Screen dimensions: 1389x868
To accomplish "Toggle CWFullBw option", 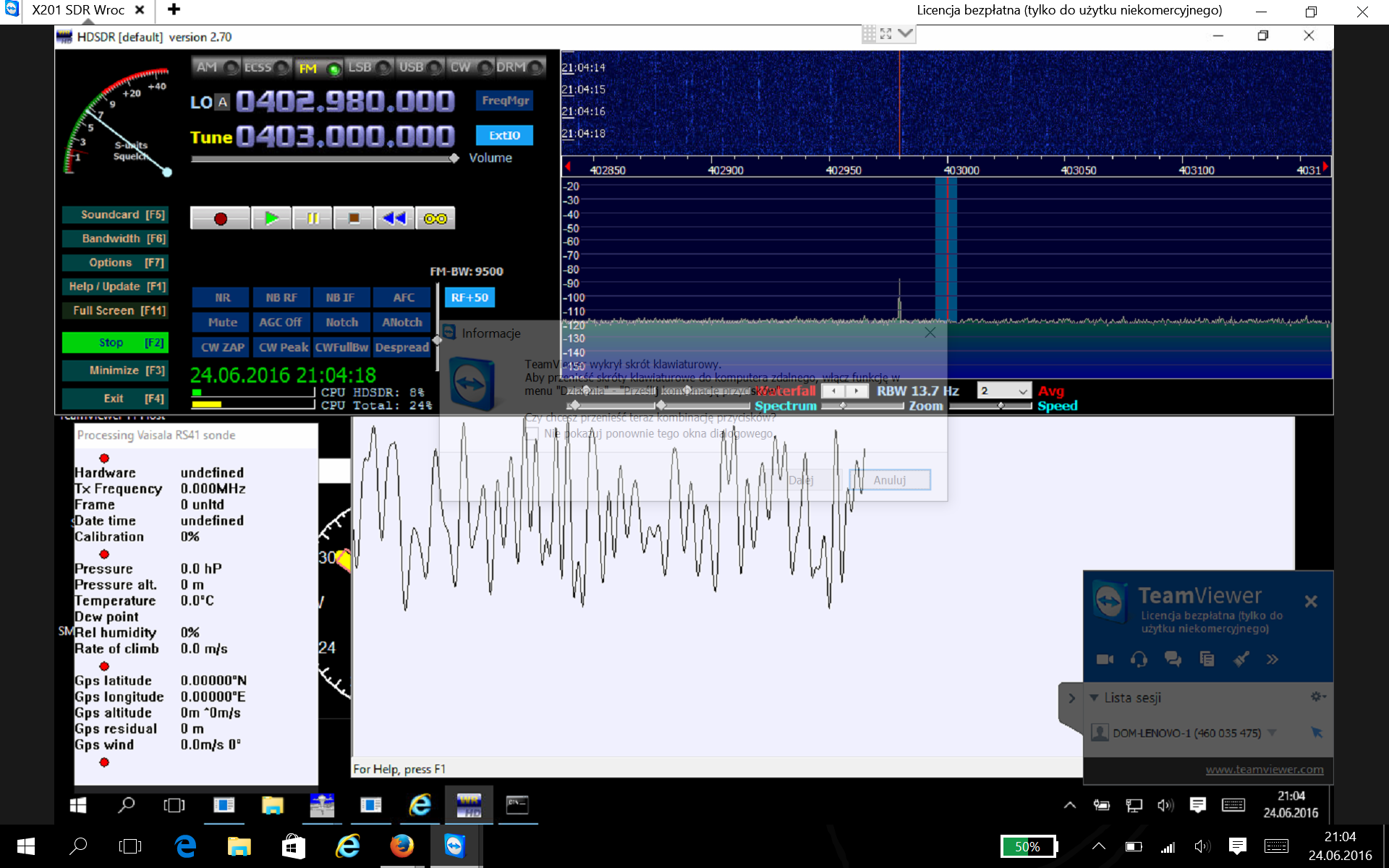I will 341,348.
